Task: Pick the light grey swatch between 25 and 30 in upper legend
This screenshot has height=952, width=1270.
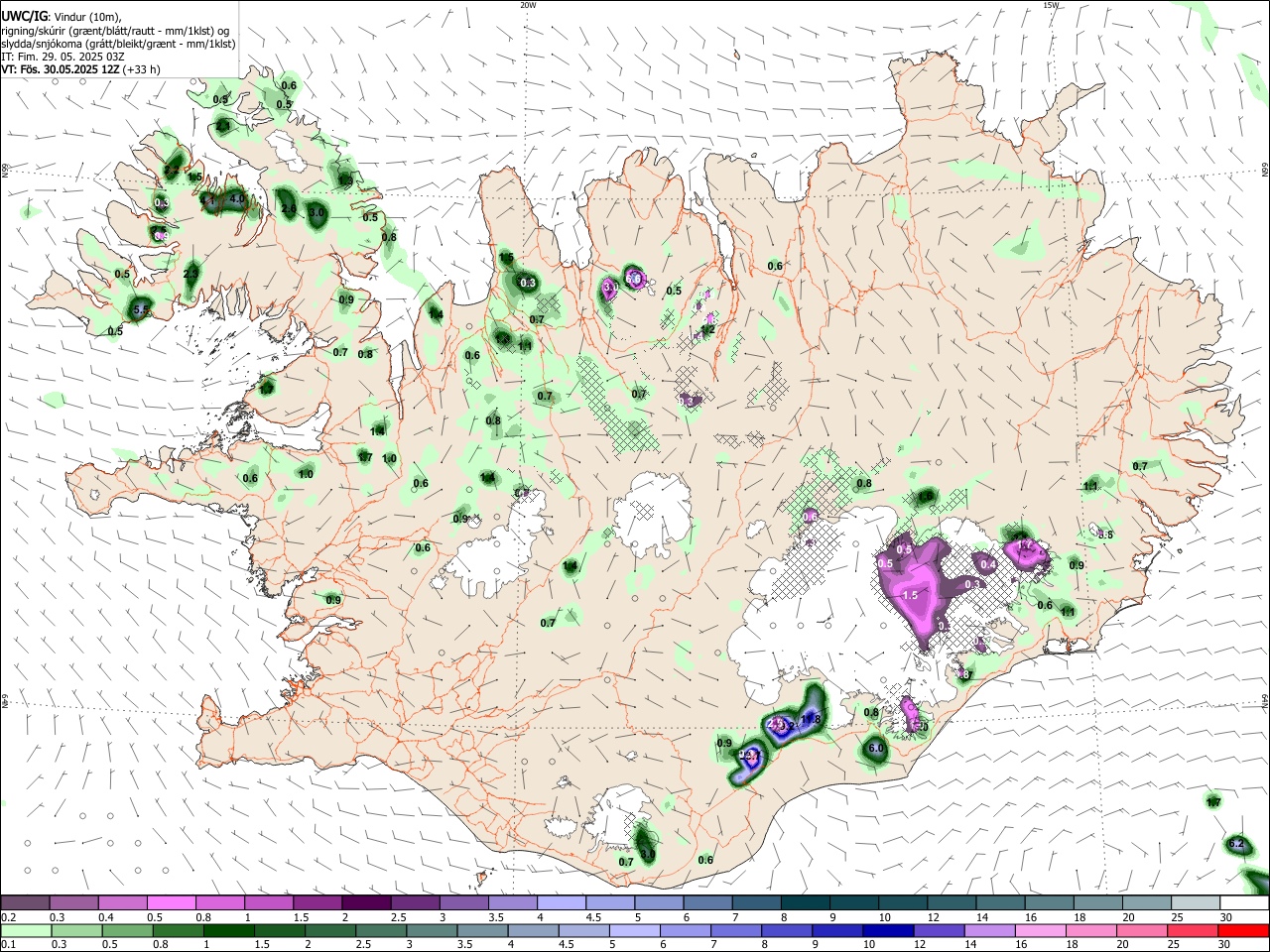Action: click(x=1196, y=903)
